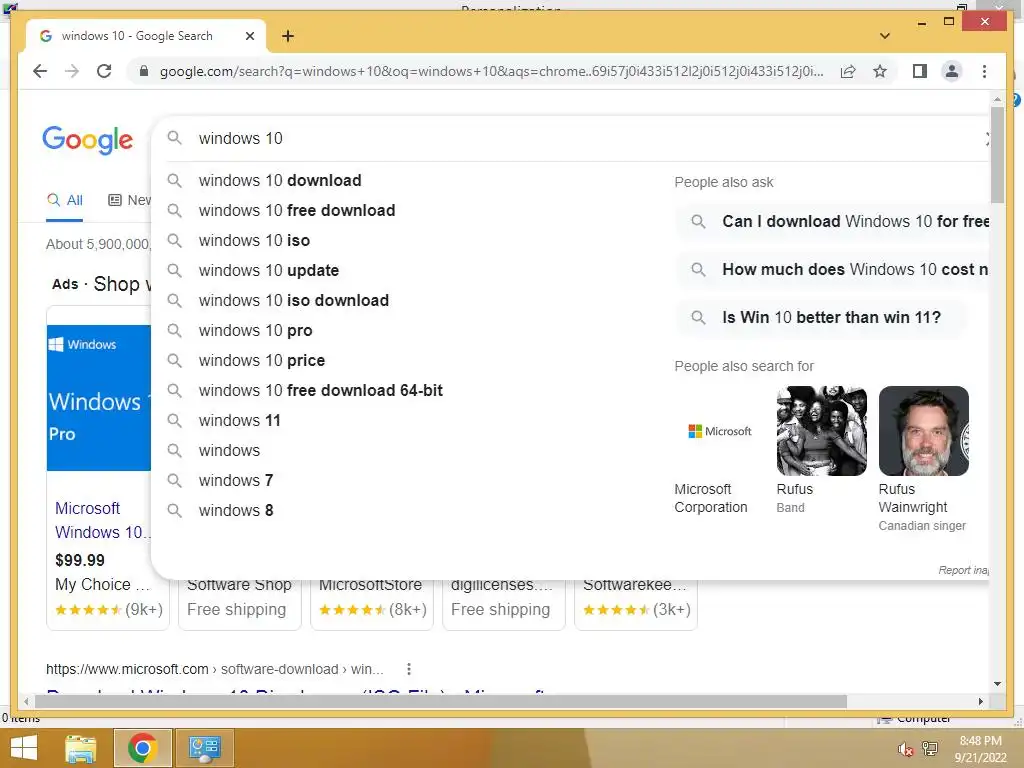The width and height of the screenshot is (1024, 768).
Task: Reload the page with the refresh icon
Action: click(104, 71)
